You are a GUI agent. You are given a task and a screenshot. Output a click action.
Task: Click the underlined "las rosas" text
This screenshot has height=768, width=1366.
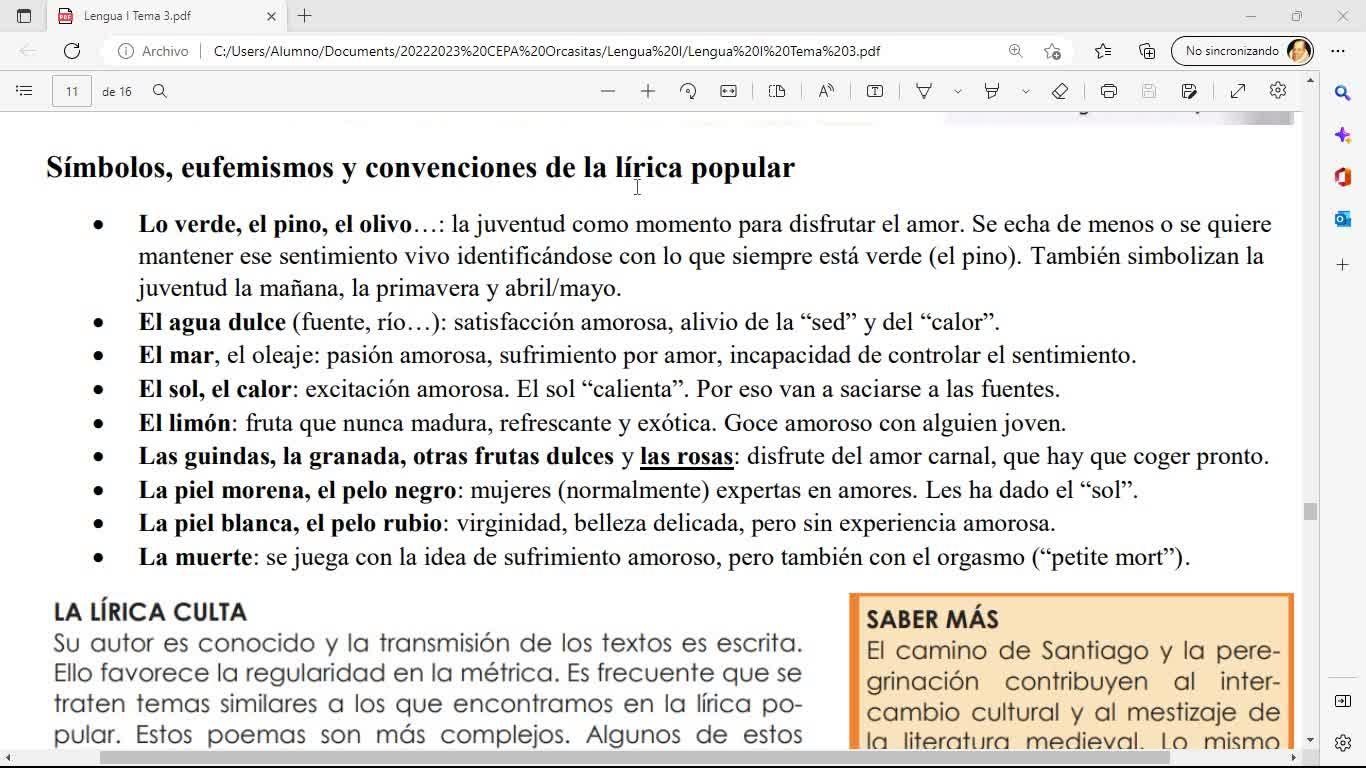(x=687, y=457)
